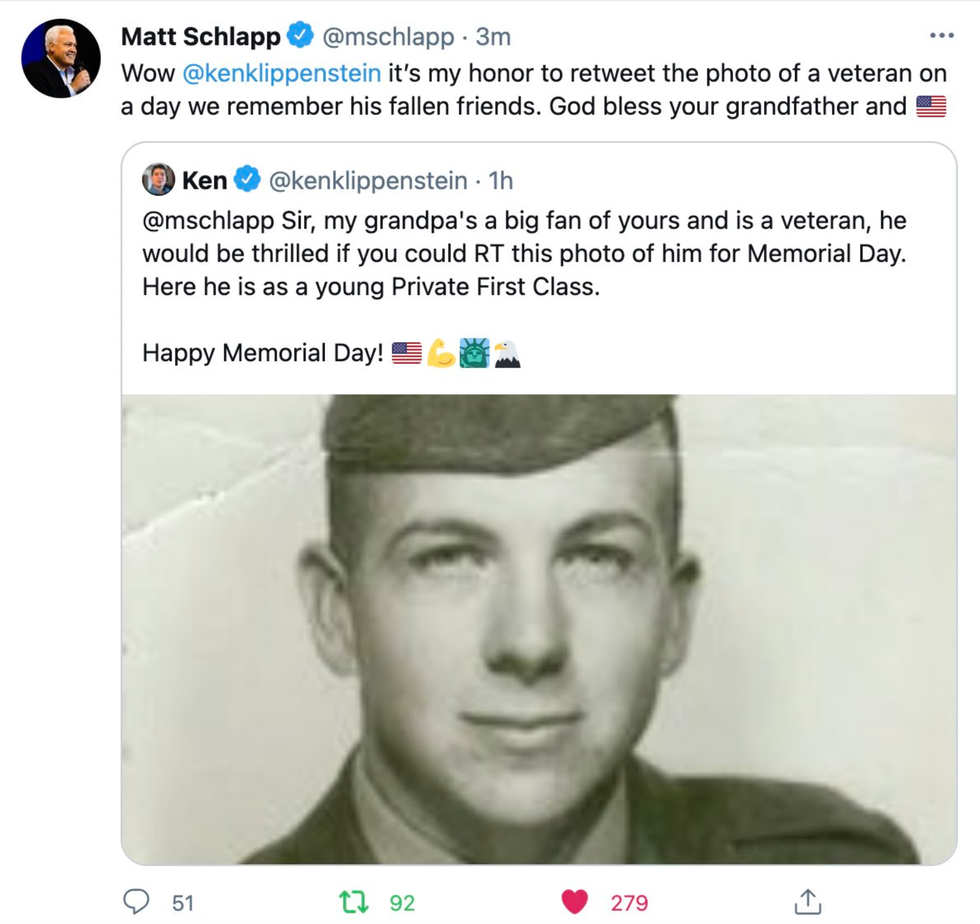Open the 1h timestamp on quoted tweet
This screenshot has width=980, height=924.
point(498,180)
